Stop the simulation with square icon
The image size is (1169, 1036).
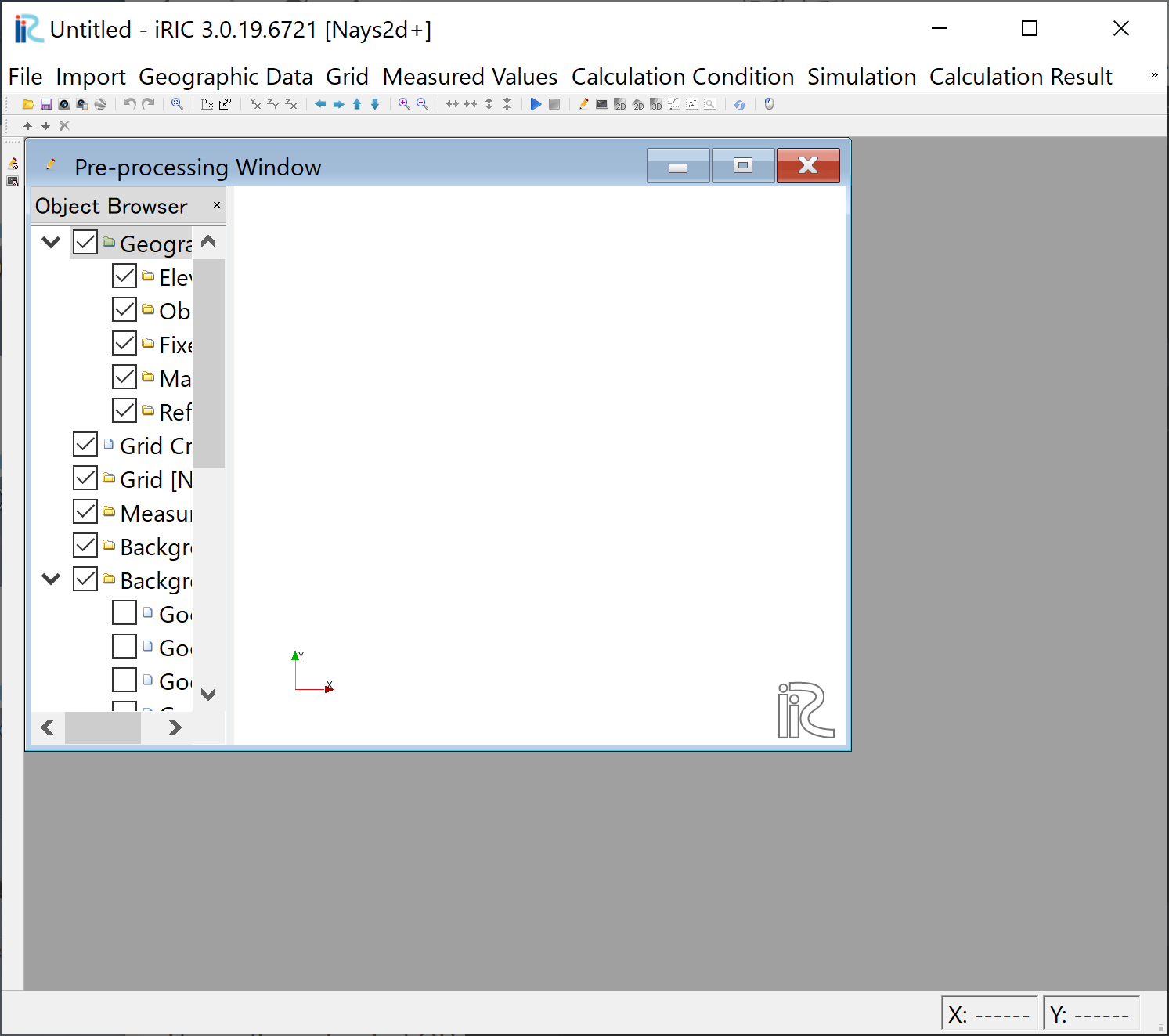554,104
